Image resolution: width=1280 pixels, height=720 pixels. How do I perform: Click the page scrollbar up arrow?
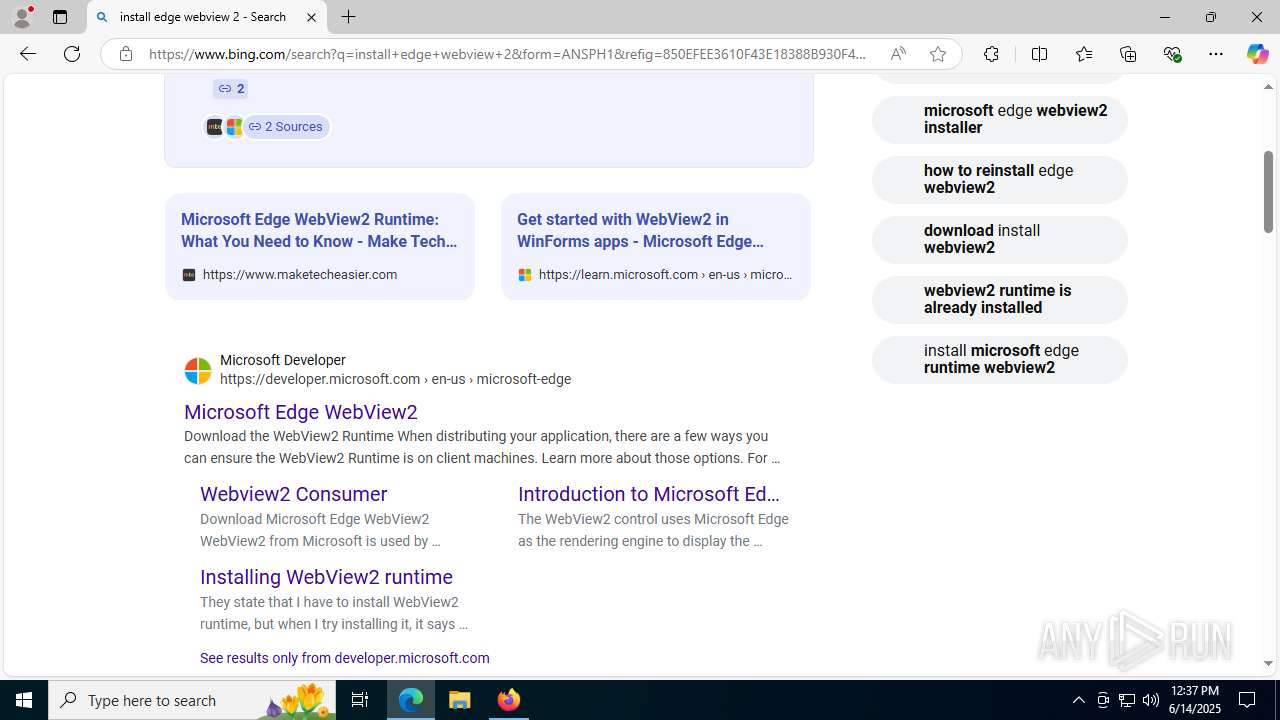click(1268, 87)
